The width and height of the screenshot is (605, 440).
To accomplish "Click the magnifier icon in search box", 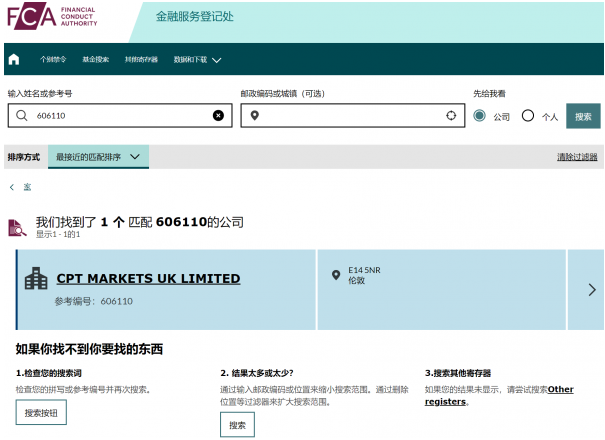I will click(21, 116).
